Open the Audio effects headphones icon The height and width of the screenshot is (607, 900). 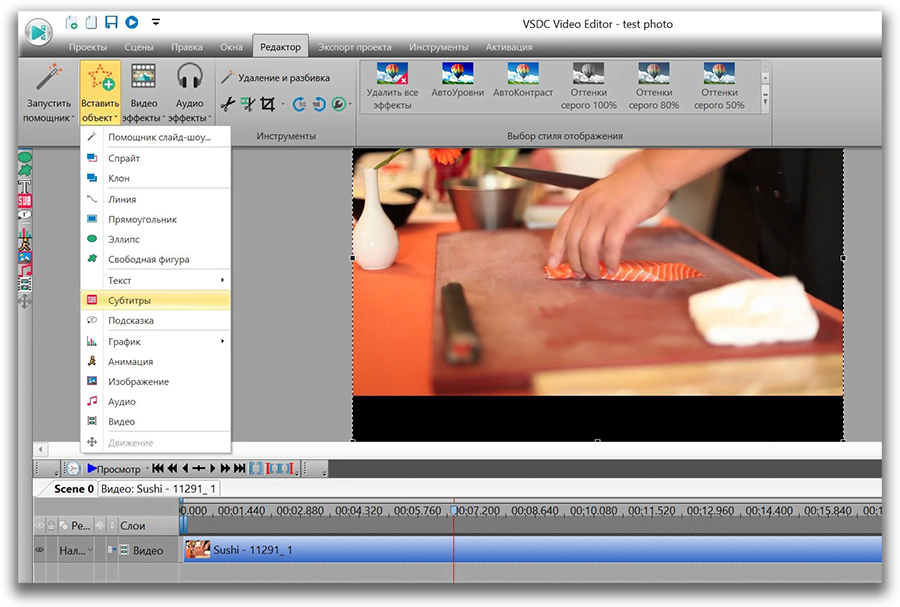(x=189, y=88)
